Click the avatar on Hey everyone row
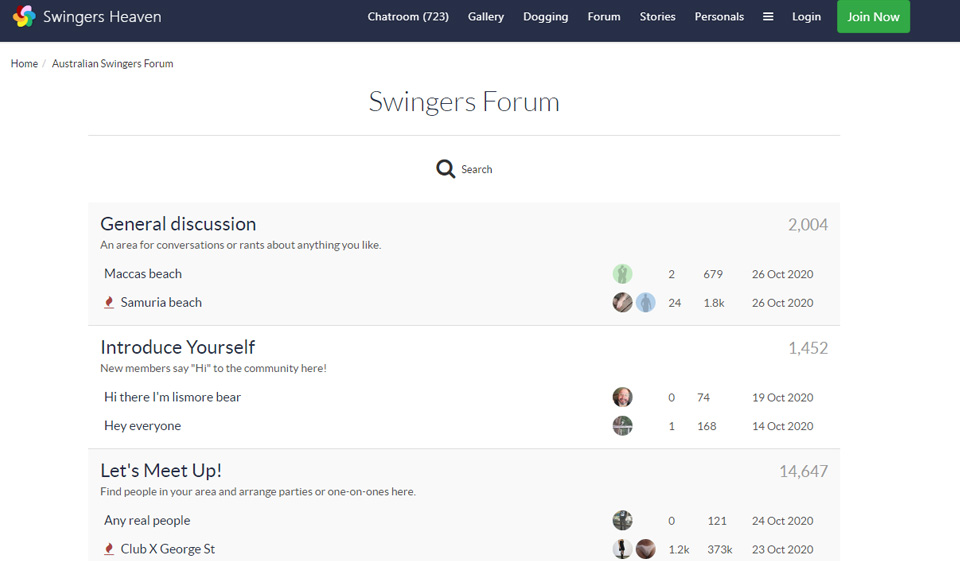Screen dimensions: 960x561 pyautogui.click(x=622, y=426)
